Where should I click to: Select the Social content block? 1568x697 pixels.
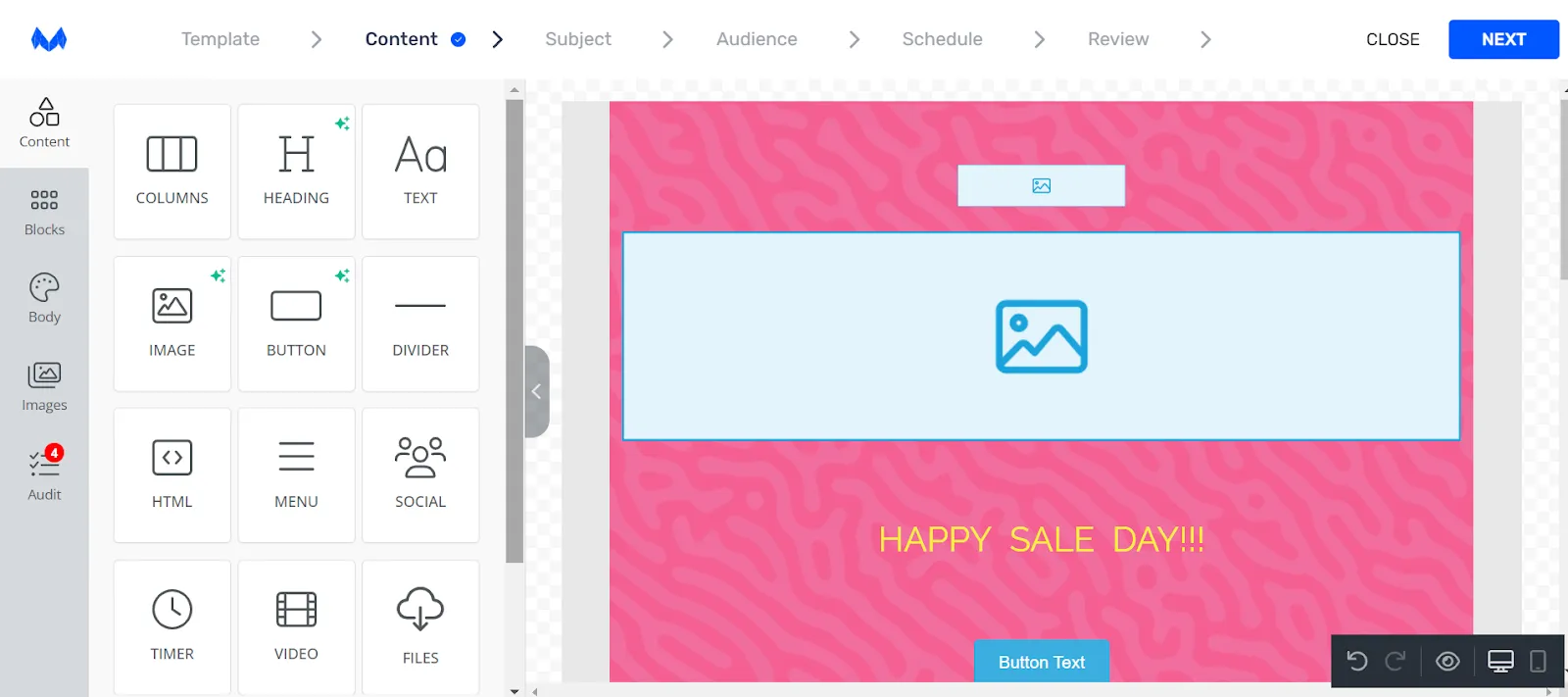coord(420,475)
